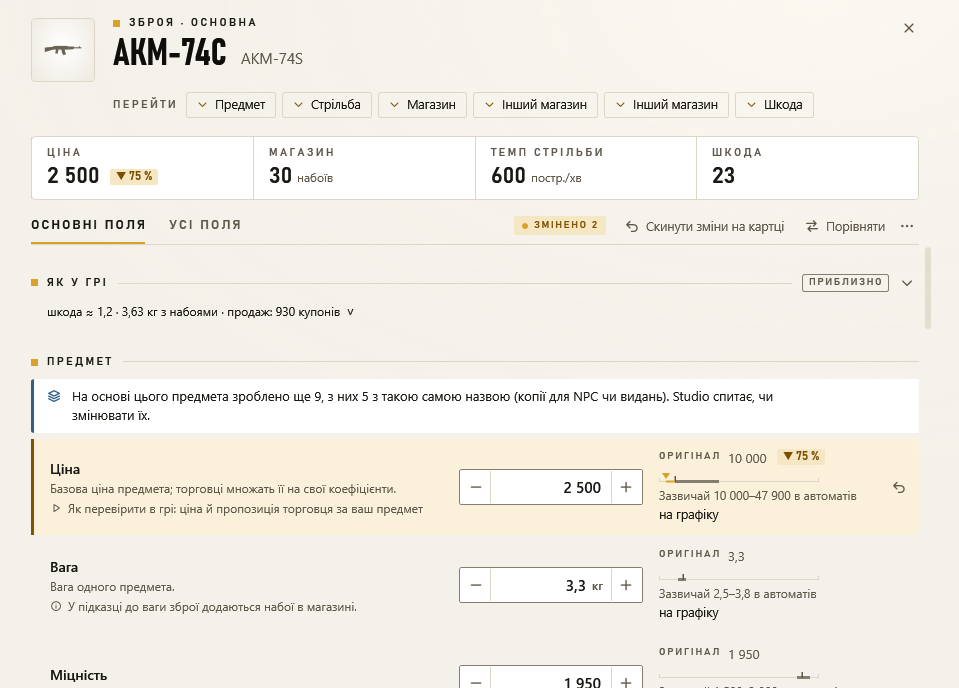Click the Вага range bar marker
Image resolution: width=959 pixels, height=688 pixels.
682,577
